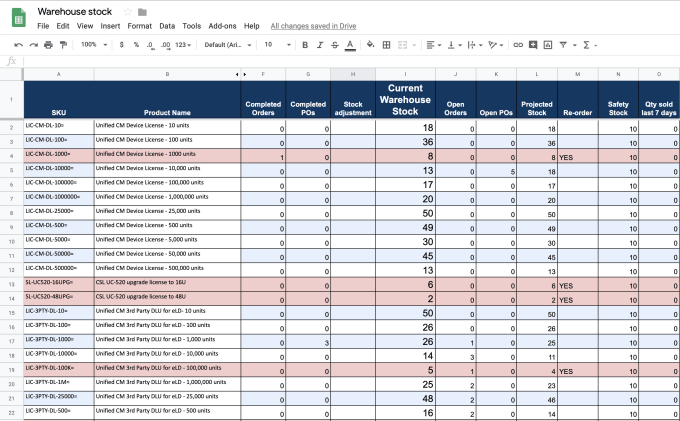This screenshot has height=421, width=680.
Task: Click warehouse stock value 48
Action: point(405,398)
